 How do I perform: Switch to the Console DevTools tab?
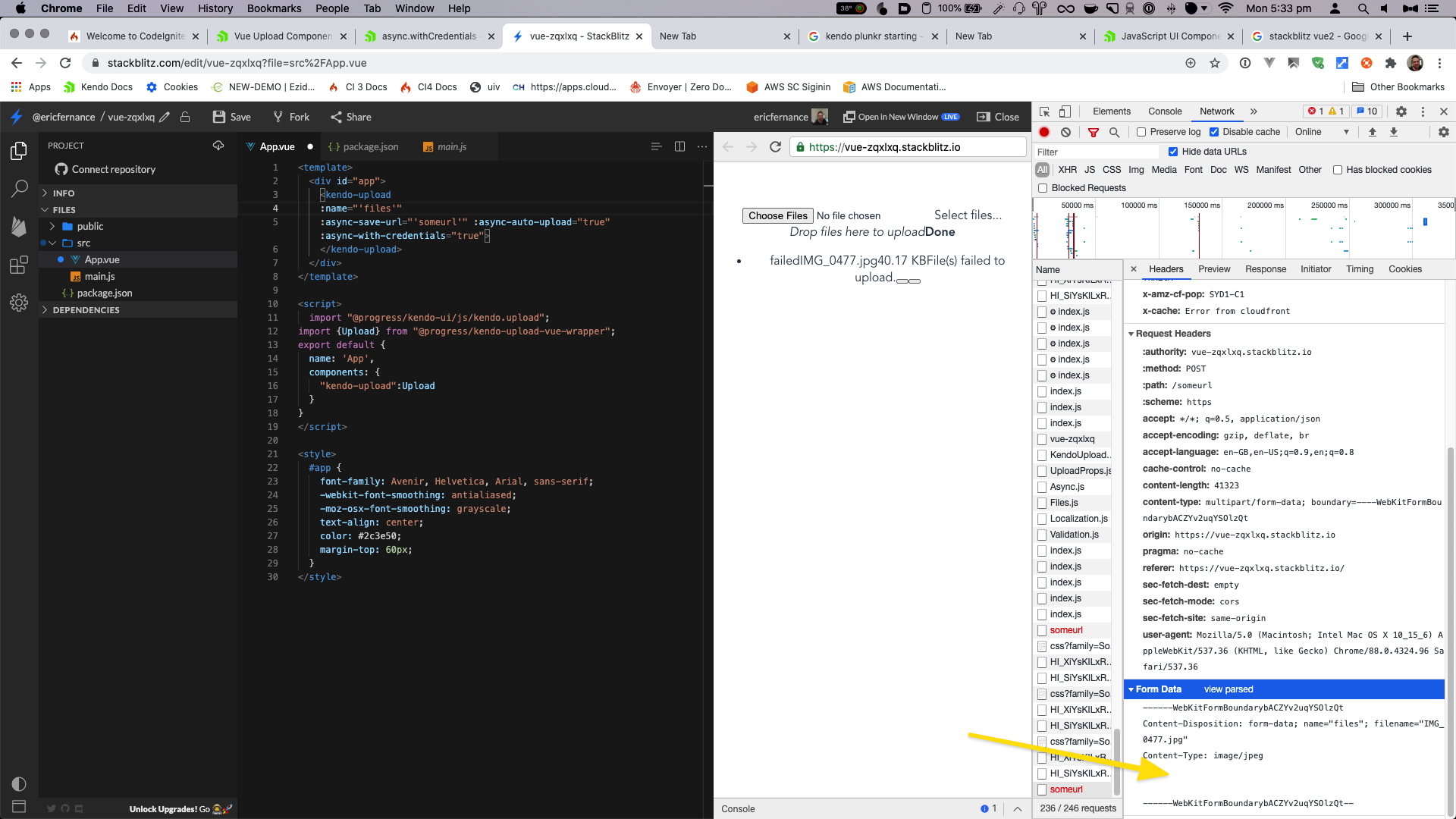1164,111
